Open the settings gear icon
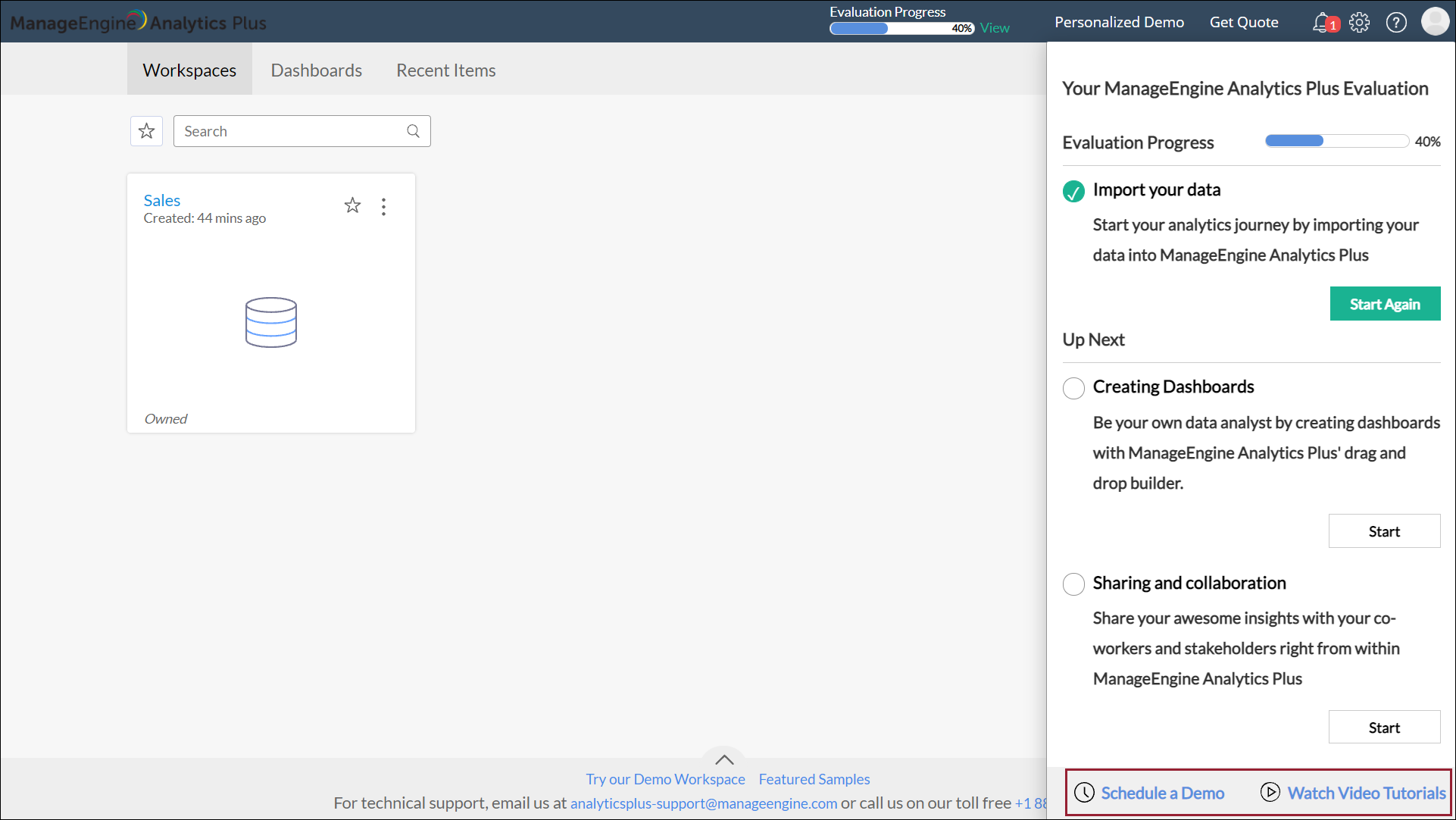1456x820 pixels. (1360, 23)
